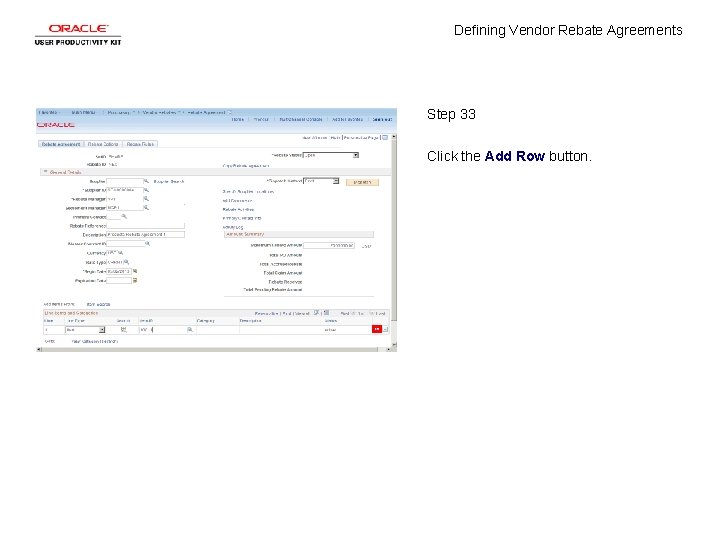Click into the Expiration Date field
This screenshot has height=540, width=720.
coord(119,280)
